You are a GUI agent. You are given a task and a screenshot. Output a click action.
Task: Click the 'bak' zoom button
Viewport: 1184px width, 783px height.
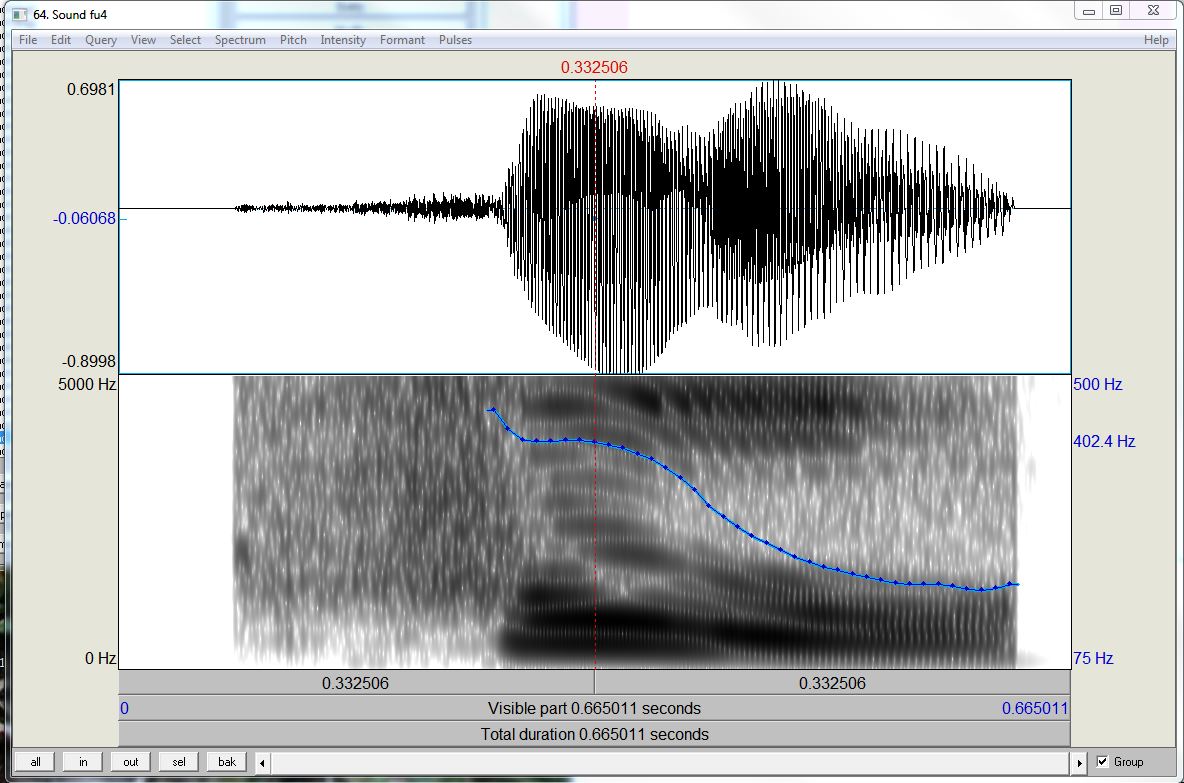click(227, 762)
